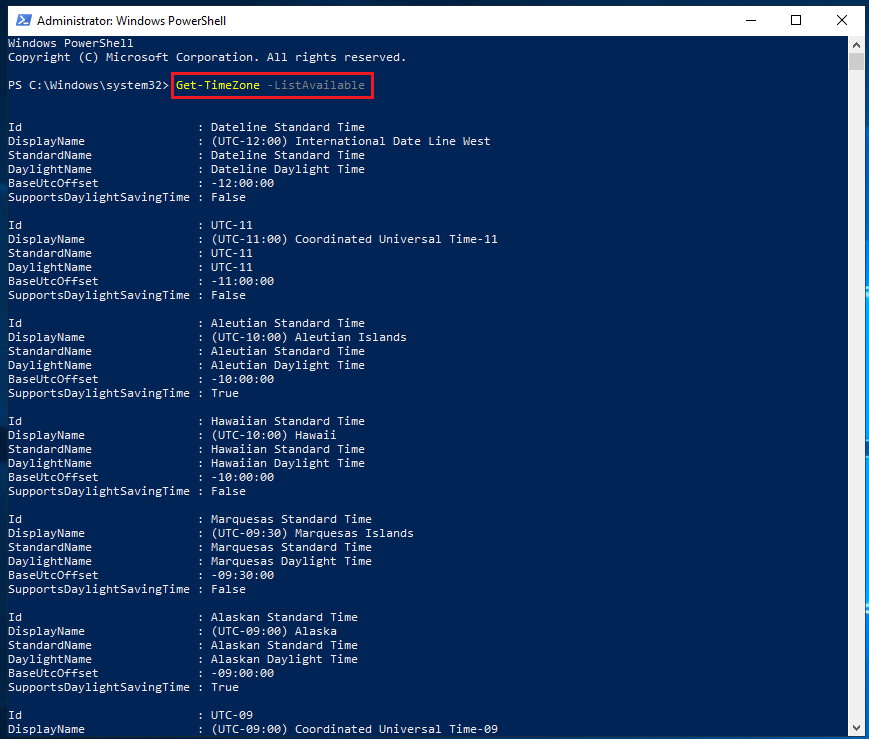
Task: Click the -ListAvailable parameter text
Action: pyautogui.click(x=314, y=85)
